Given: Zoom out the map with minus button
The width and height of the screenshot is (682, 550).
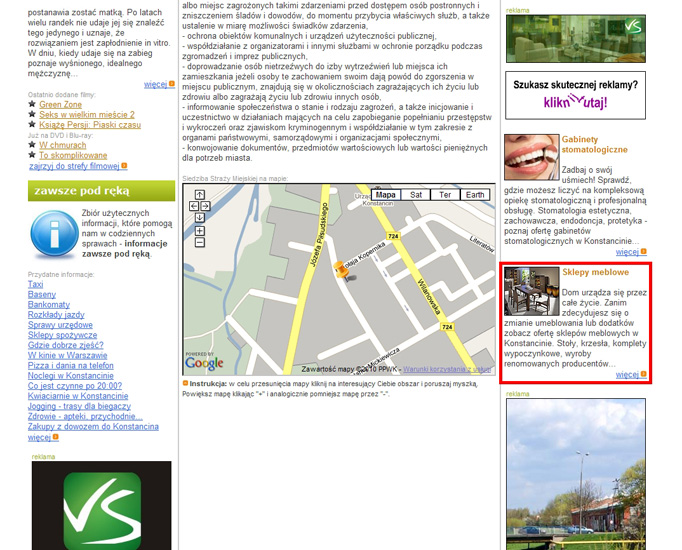Looking at the screenshot, I should point(200,243).
